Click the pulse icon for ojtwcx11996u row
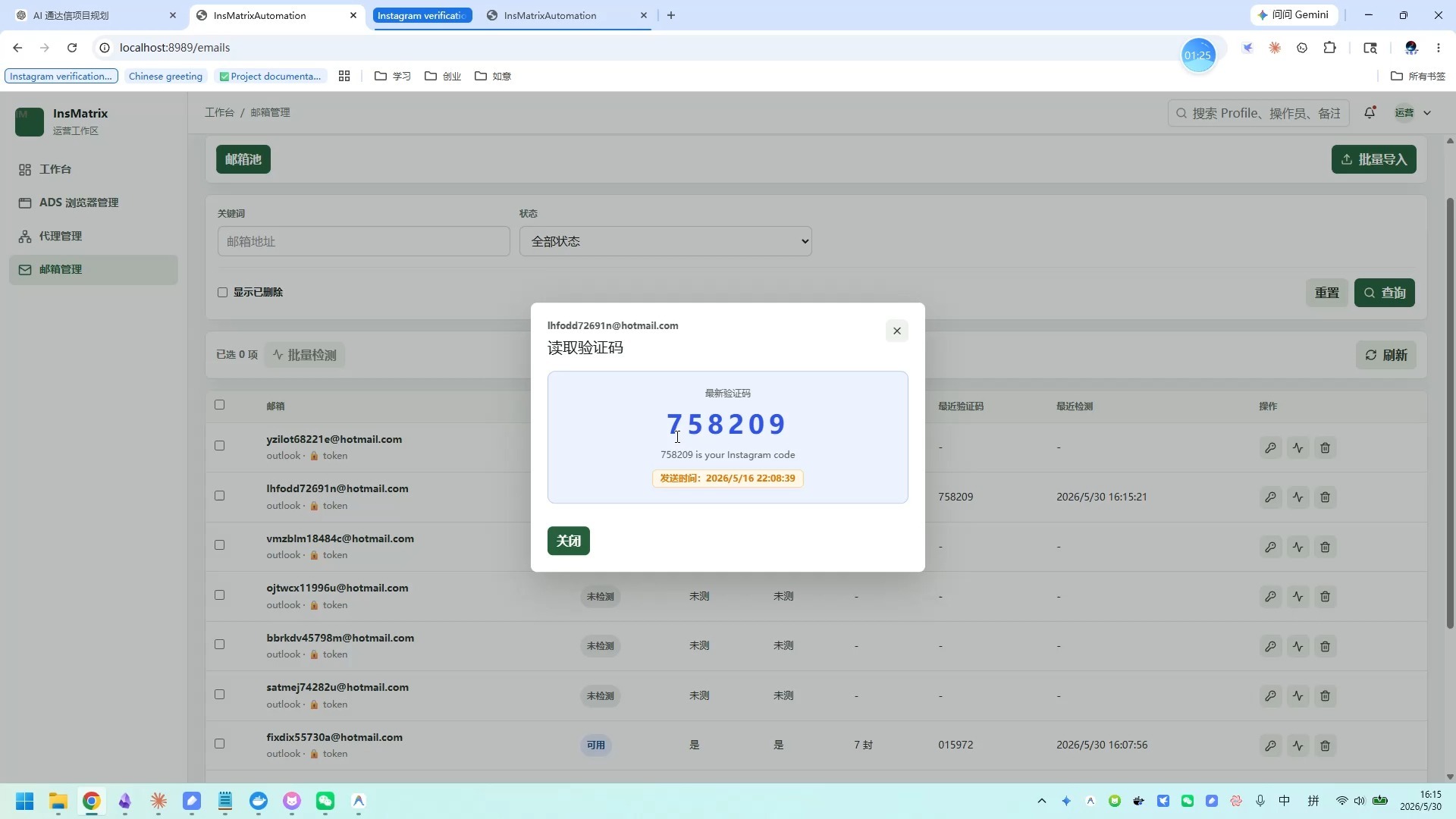The width and height of the screenshot is (1456, 819). 1298,597
